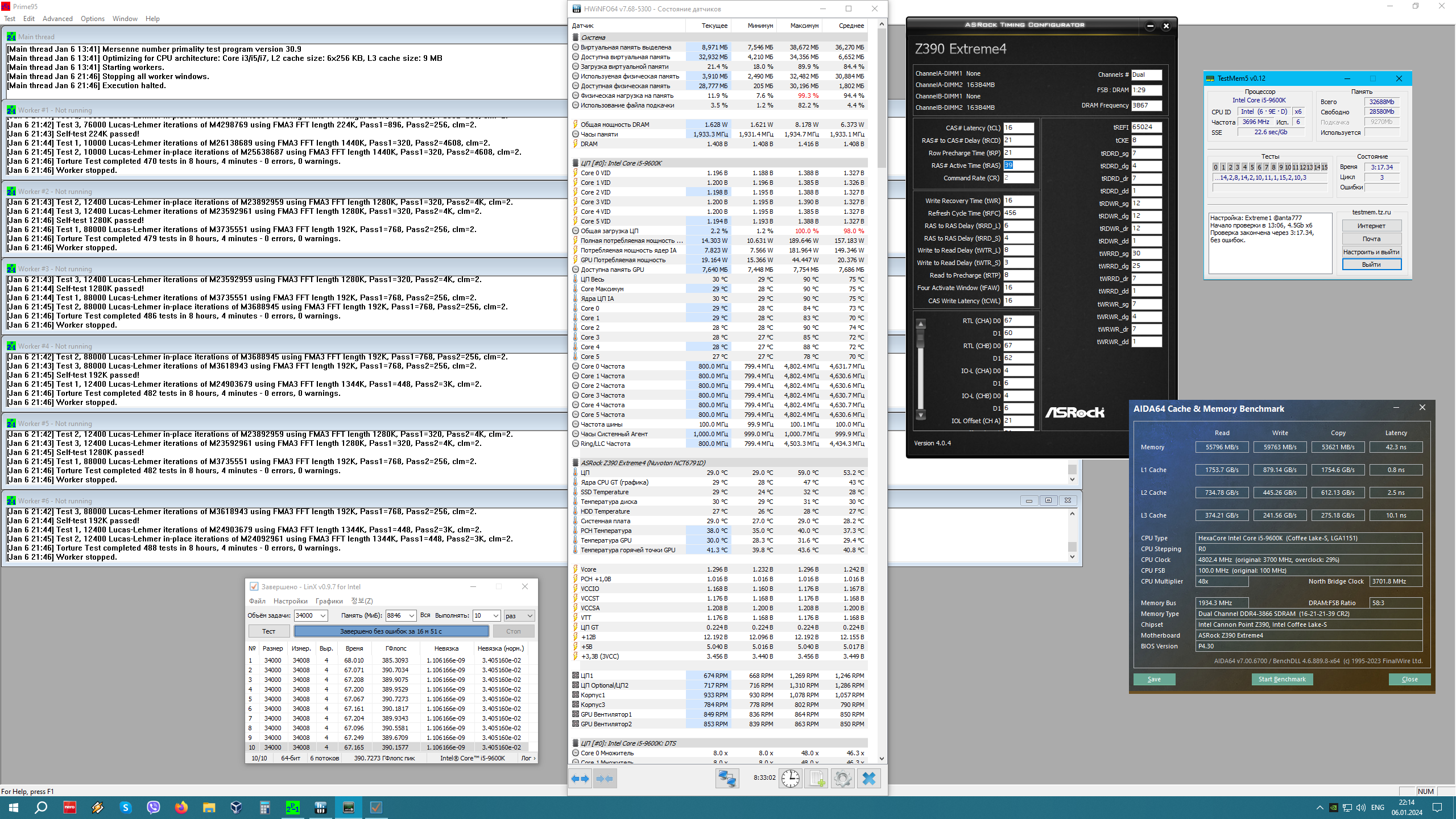The height and width of the screenshot is (819, 1456).
Task: Expand LinX memory MiB dropdown
Action: (x=412, y=615)
